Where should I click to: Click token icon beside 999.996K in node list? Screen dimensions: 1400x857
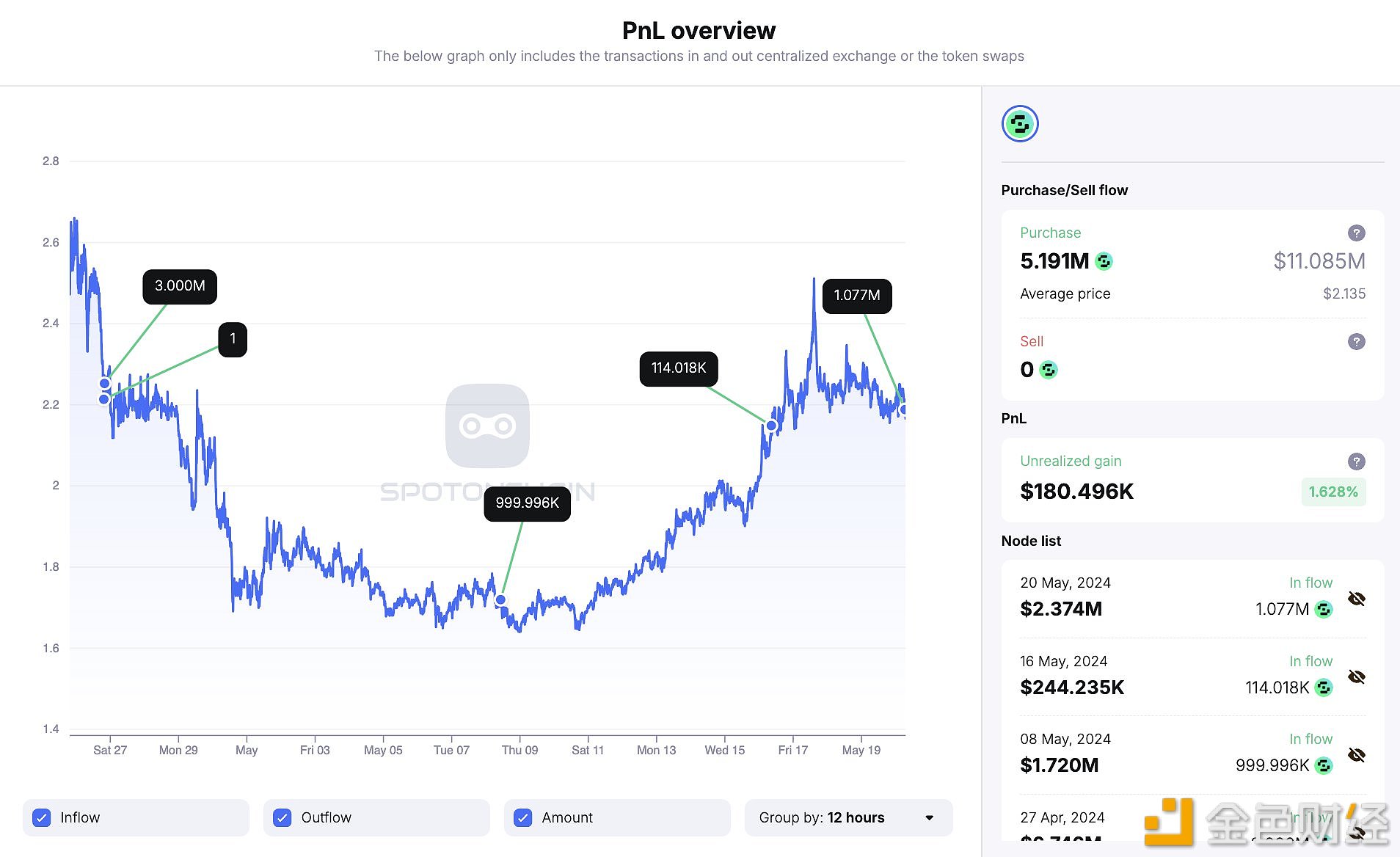[1323, 765]
